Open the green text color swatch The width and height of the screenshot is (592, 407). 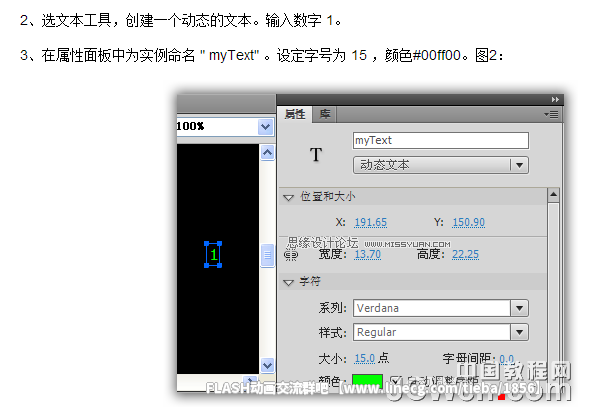click(367, 381)
